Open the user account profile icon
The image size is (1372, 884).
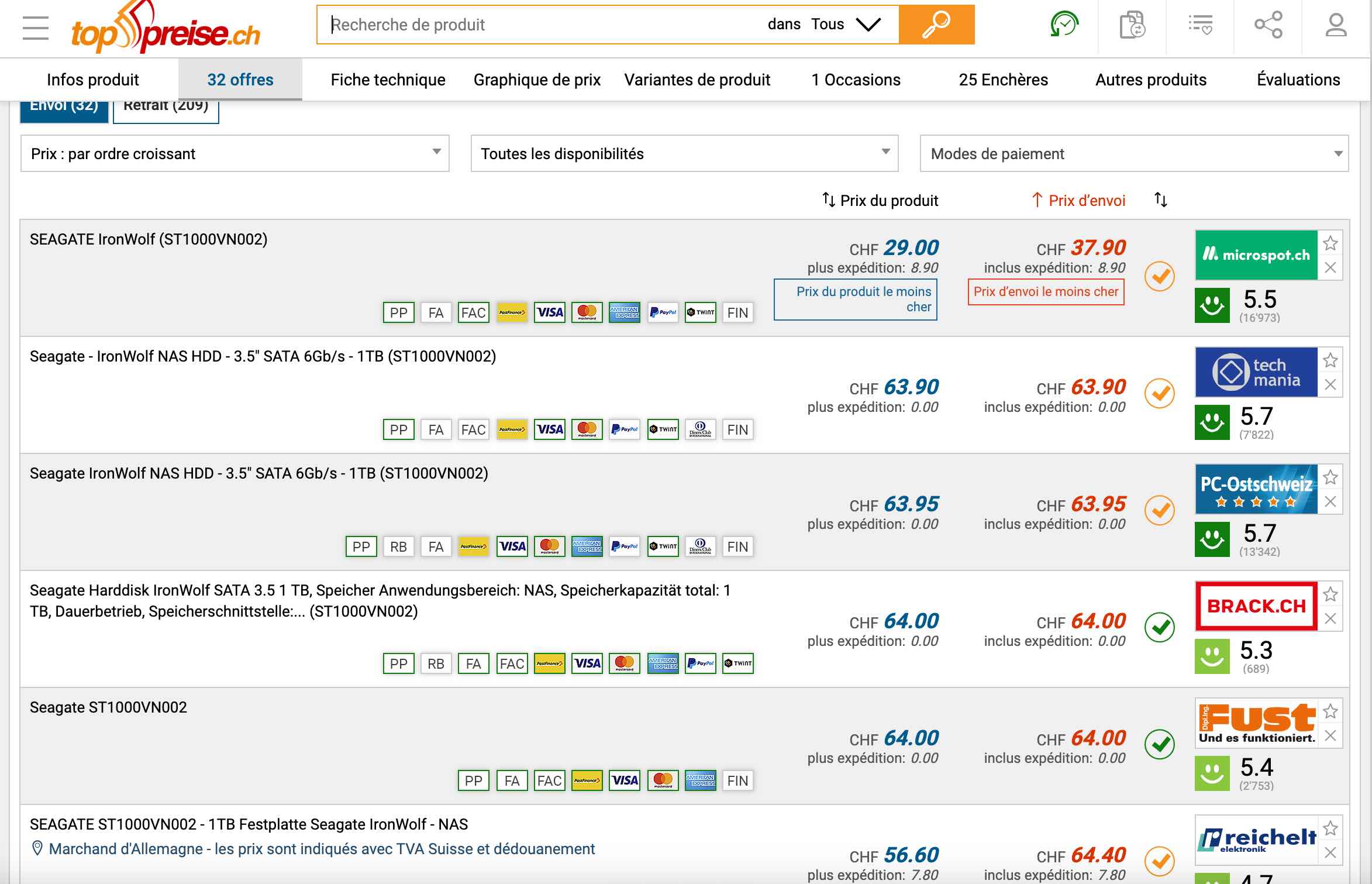coord(1336,25)
